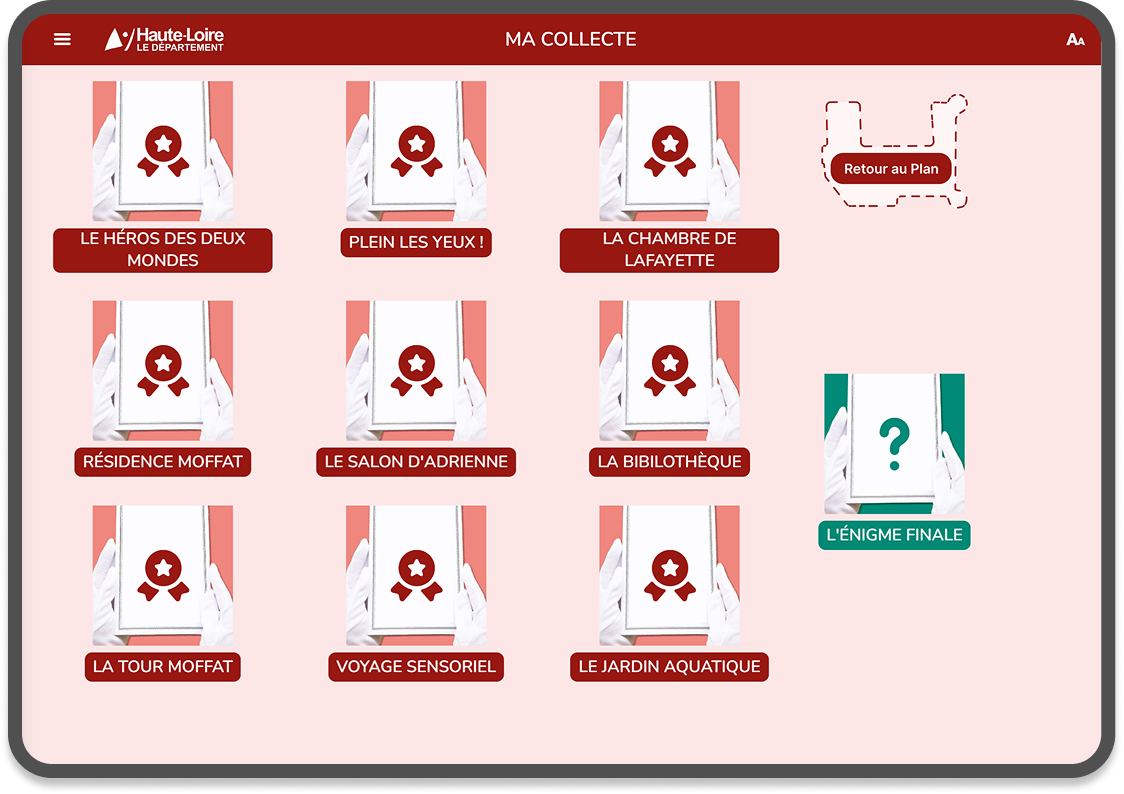This screenshot has height=794, width=1124.
Task: Toggle text size with Aa icon
Action: (x=1075, y=40)
